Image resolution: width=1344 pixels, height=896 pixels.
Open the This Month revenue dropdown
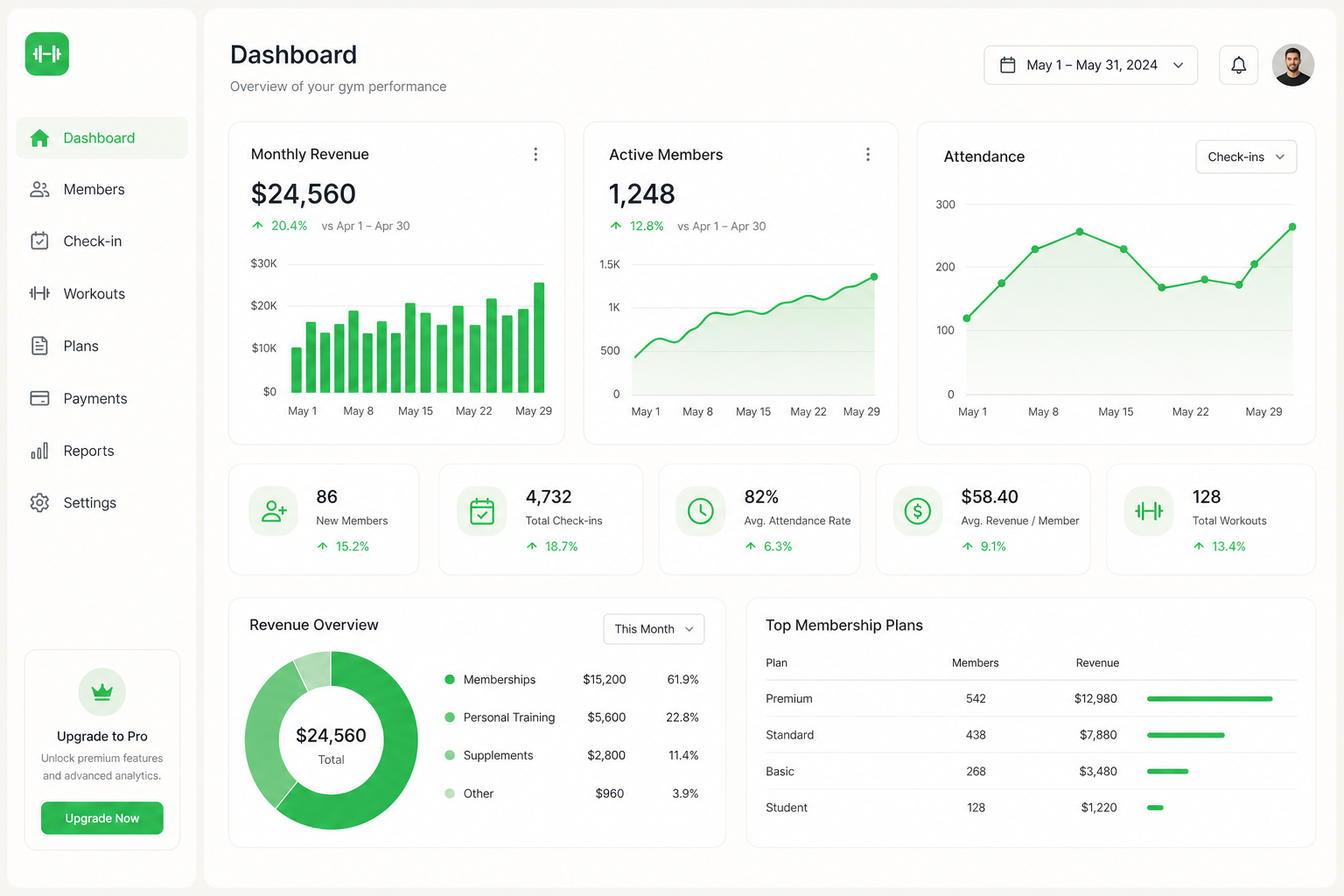click(x=654, y=629)
